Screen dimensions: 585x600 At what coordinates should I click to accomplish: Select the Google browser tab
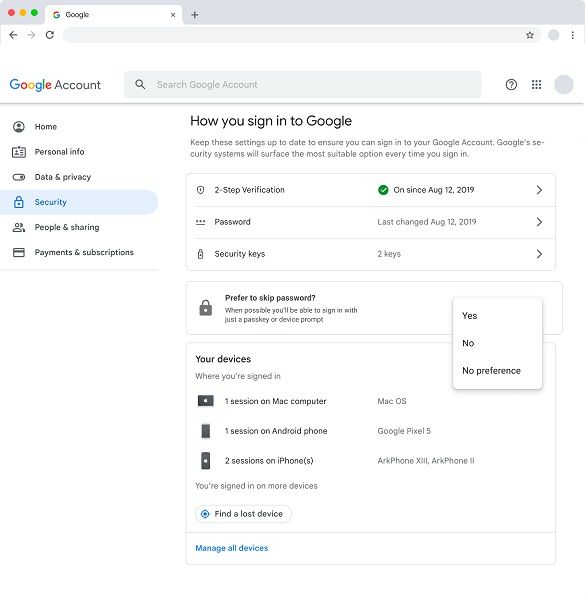pyautogui.click(x=113, y=15)
